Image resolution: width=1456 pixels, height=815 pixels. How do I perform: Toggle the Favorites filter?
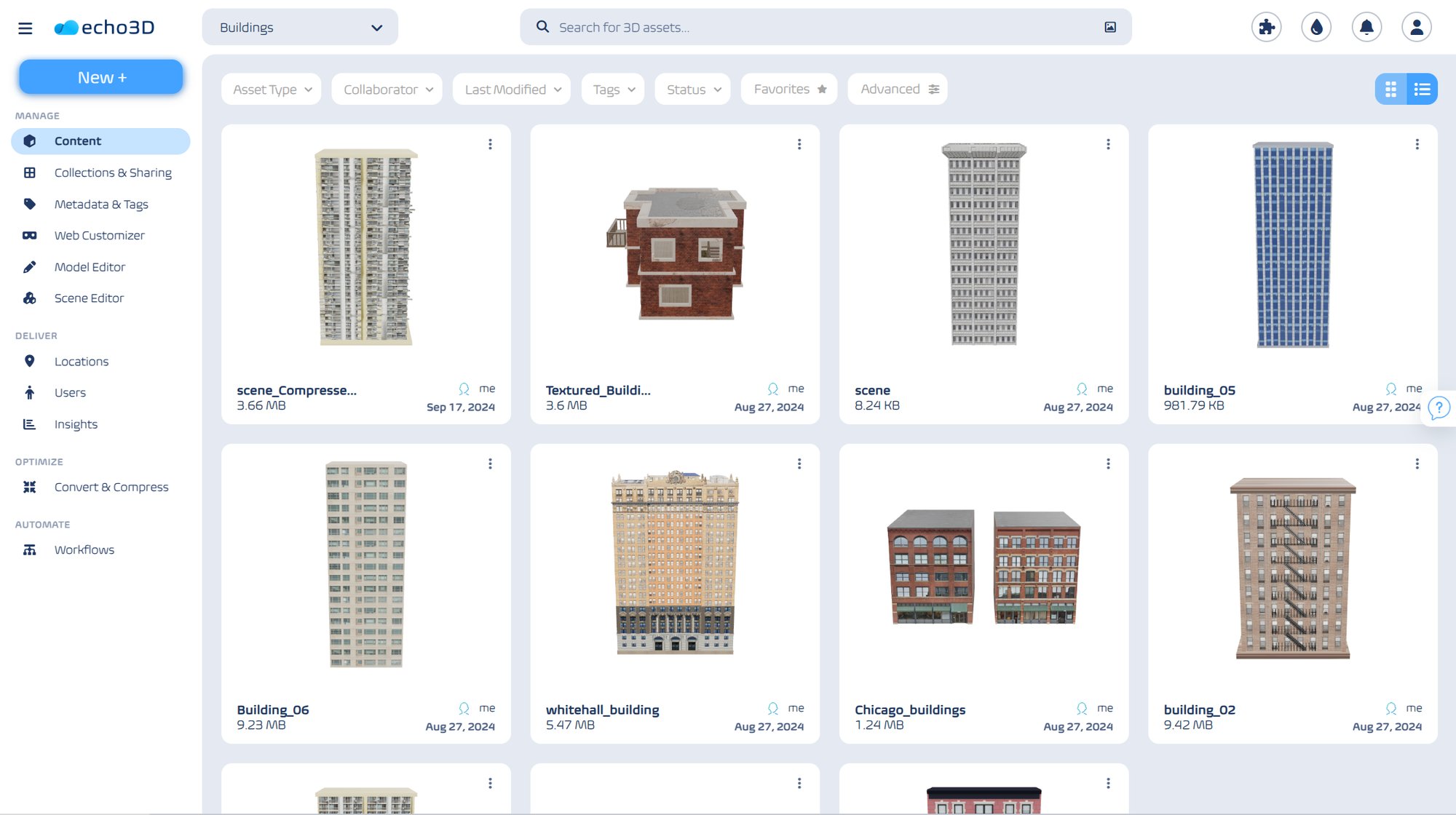click(788, 89)
